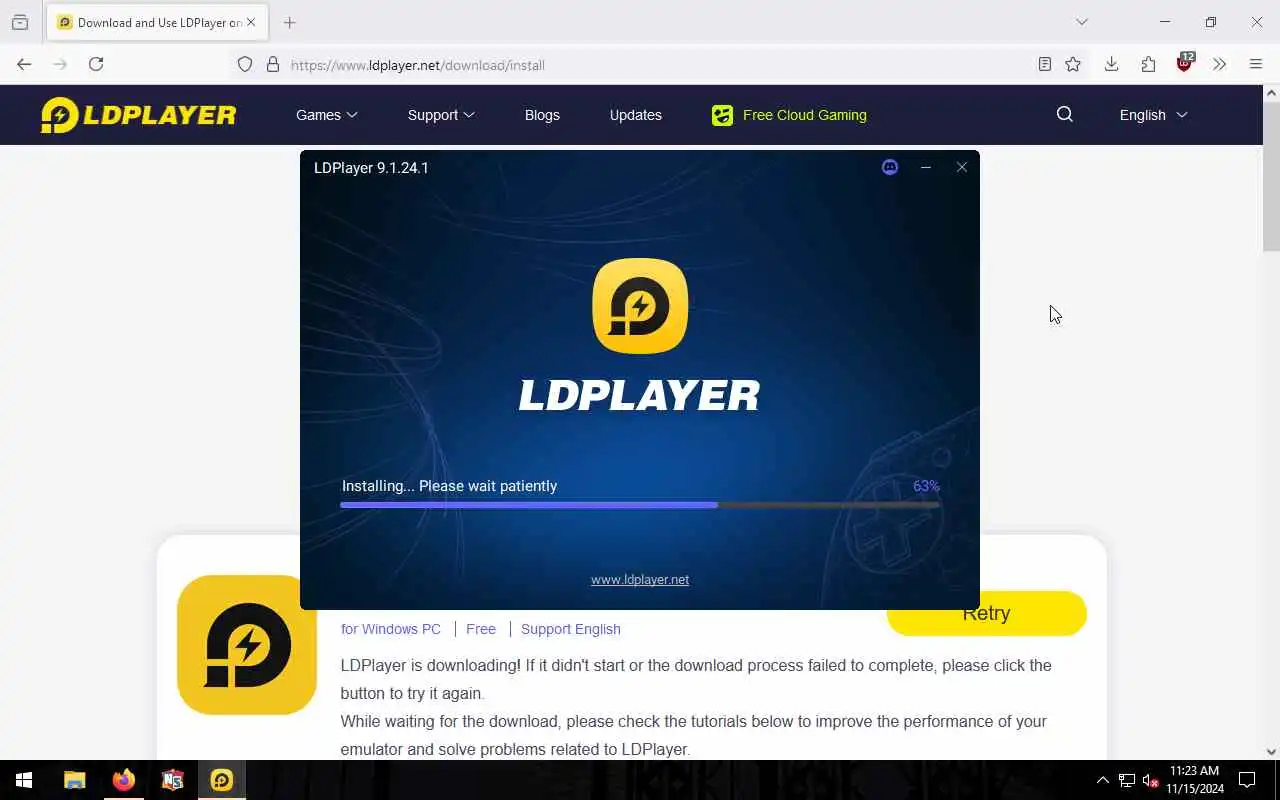
Task: Bookmark this page with the star
Action: 1073,64
